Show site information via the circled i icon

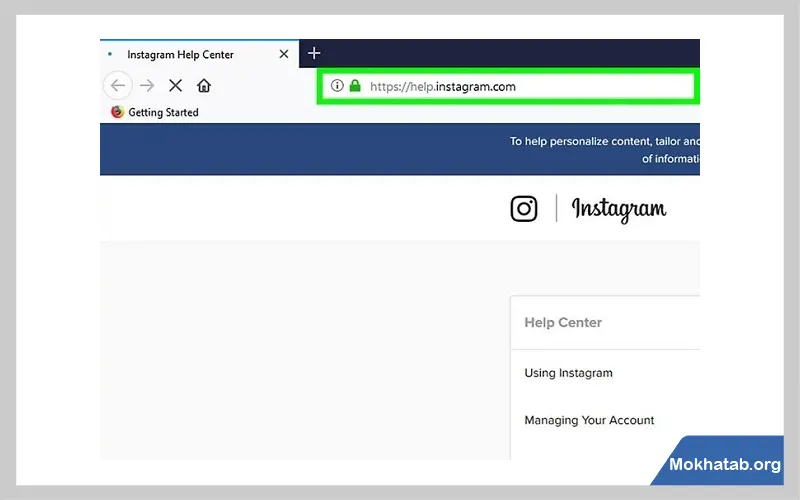(337, 86)
